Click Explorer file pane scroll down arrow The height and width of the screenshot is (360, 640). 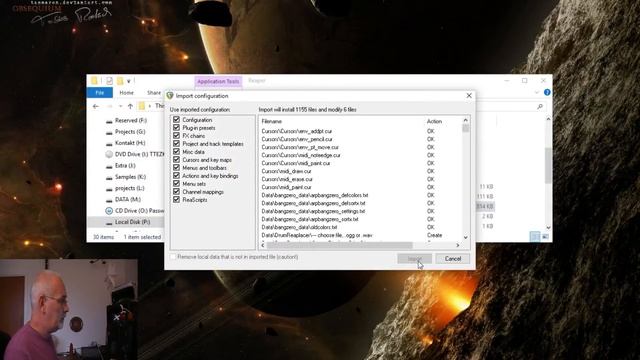pos(548,227)
